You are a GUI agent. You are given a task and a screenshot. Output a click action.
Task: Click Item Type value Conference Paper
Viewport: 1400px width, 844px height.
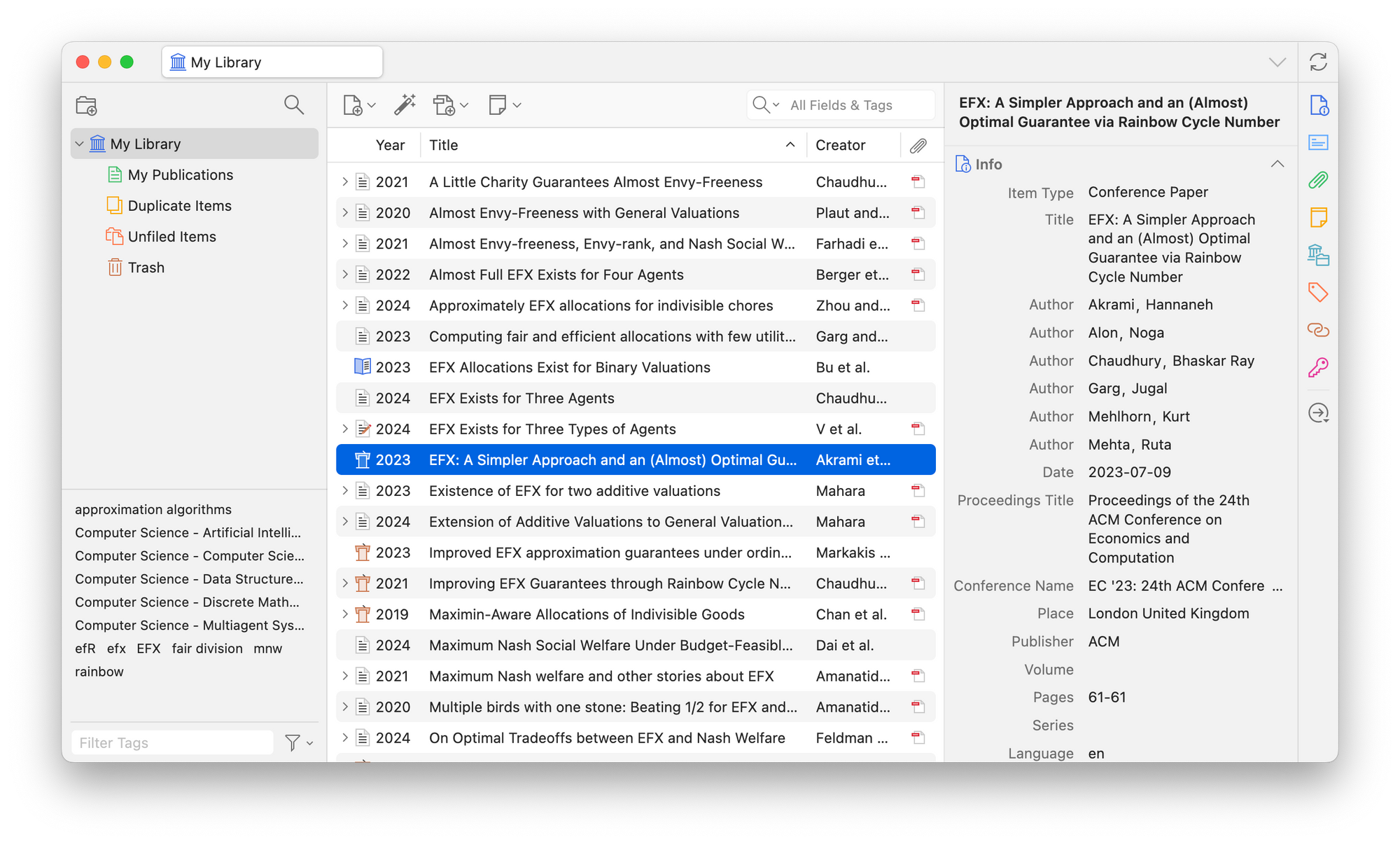(x=1148, y=192)
